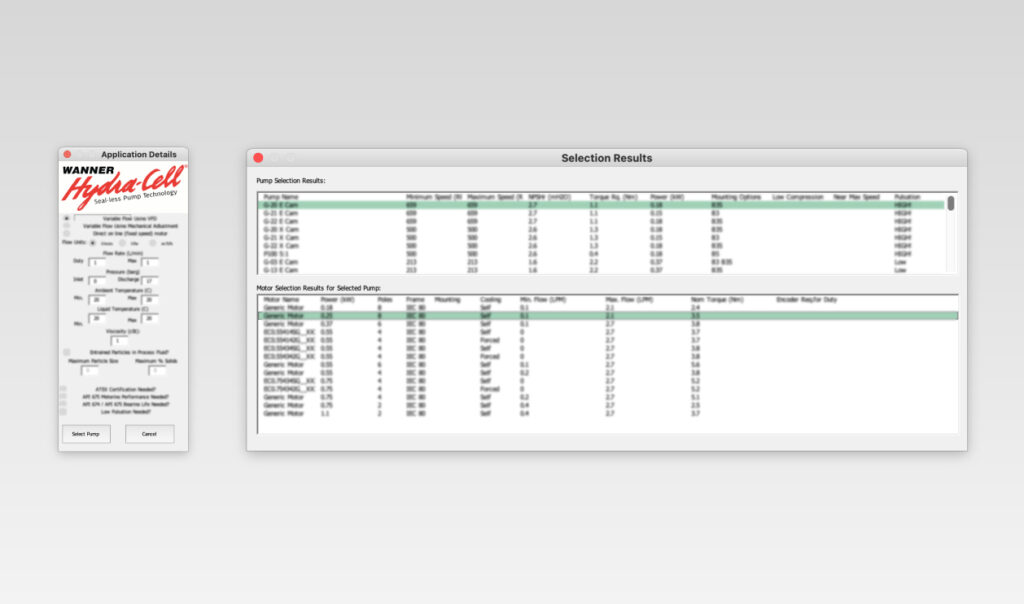1024x604 pixels.
Task: Click the Motor Name column header
Action: (281, 300)
